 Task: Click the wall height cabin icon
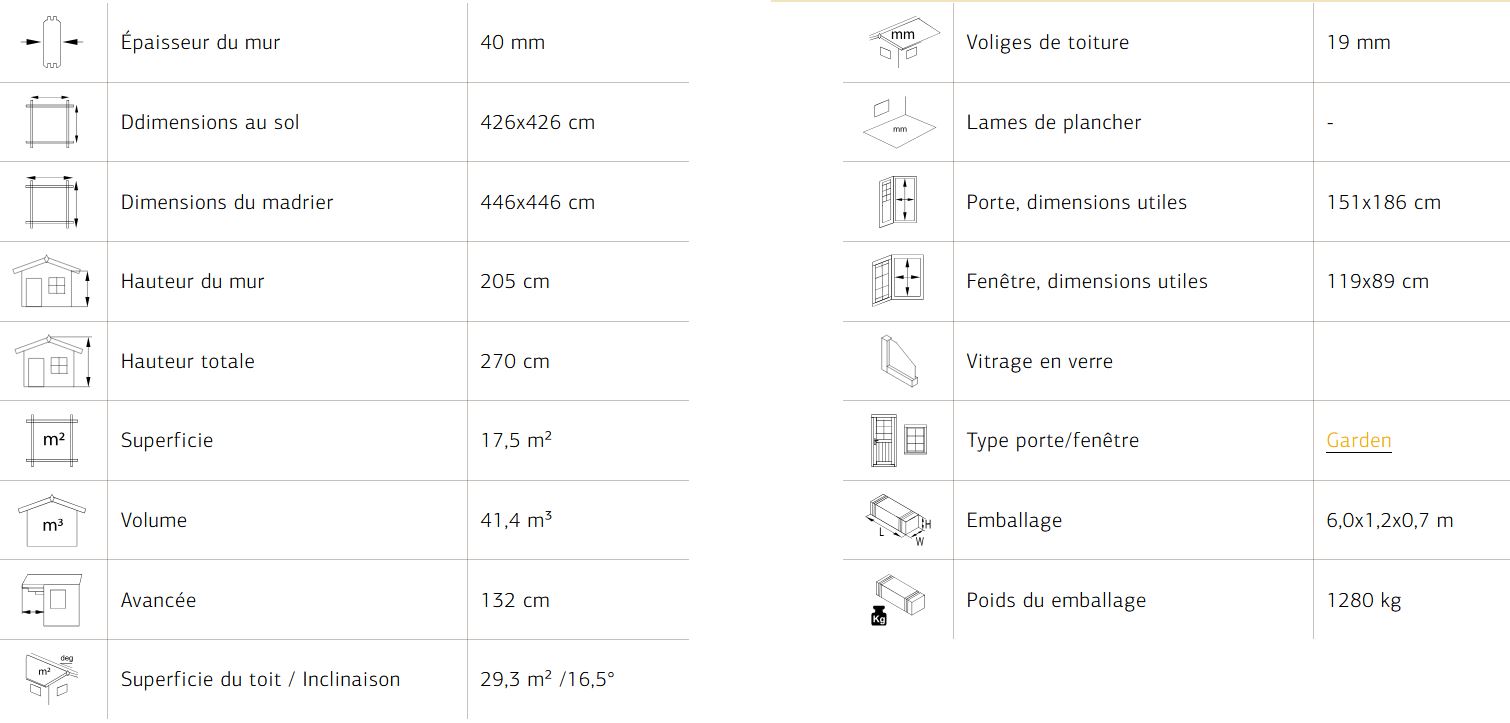52,282
